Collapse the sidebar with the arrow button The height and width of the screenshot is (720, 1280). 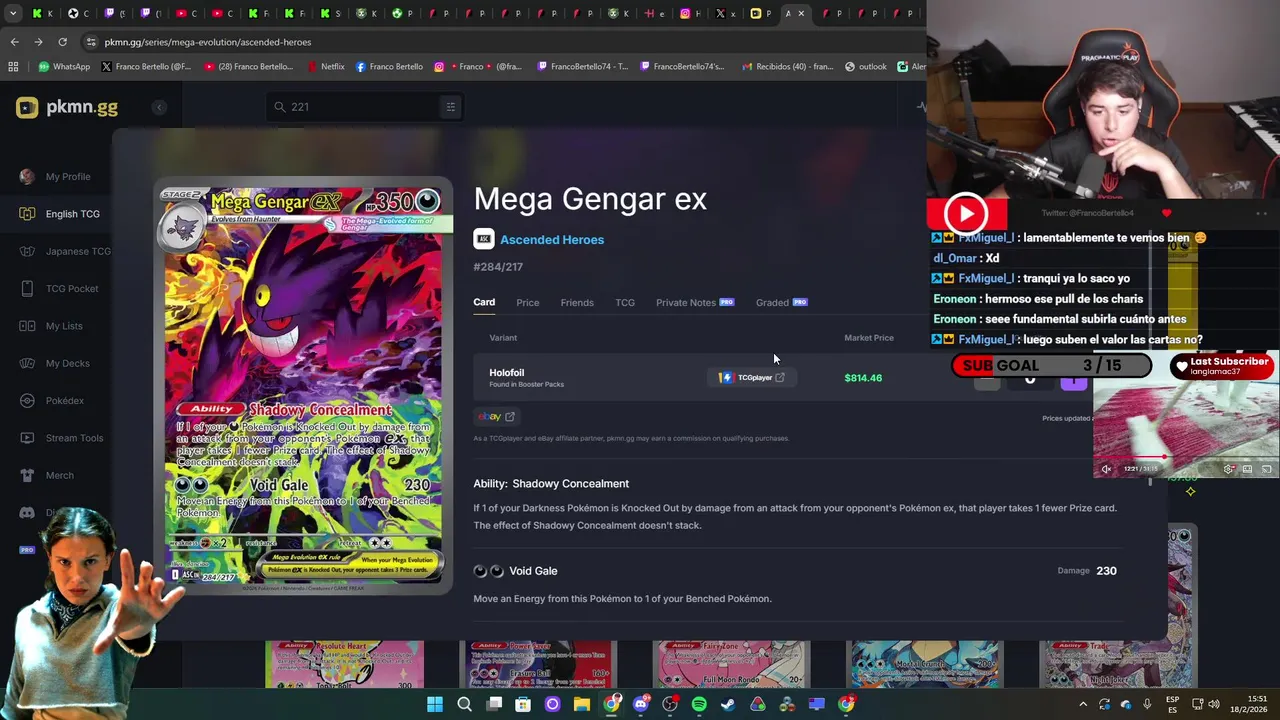click(x=159, y=107)
